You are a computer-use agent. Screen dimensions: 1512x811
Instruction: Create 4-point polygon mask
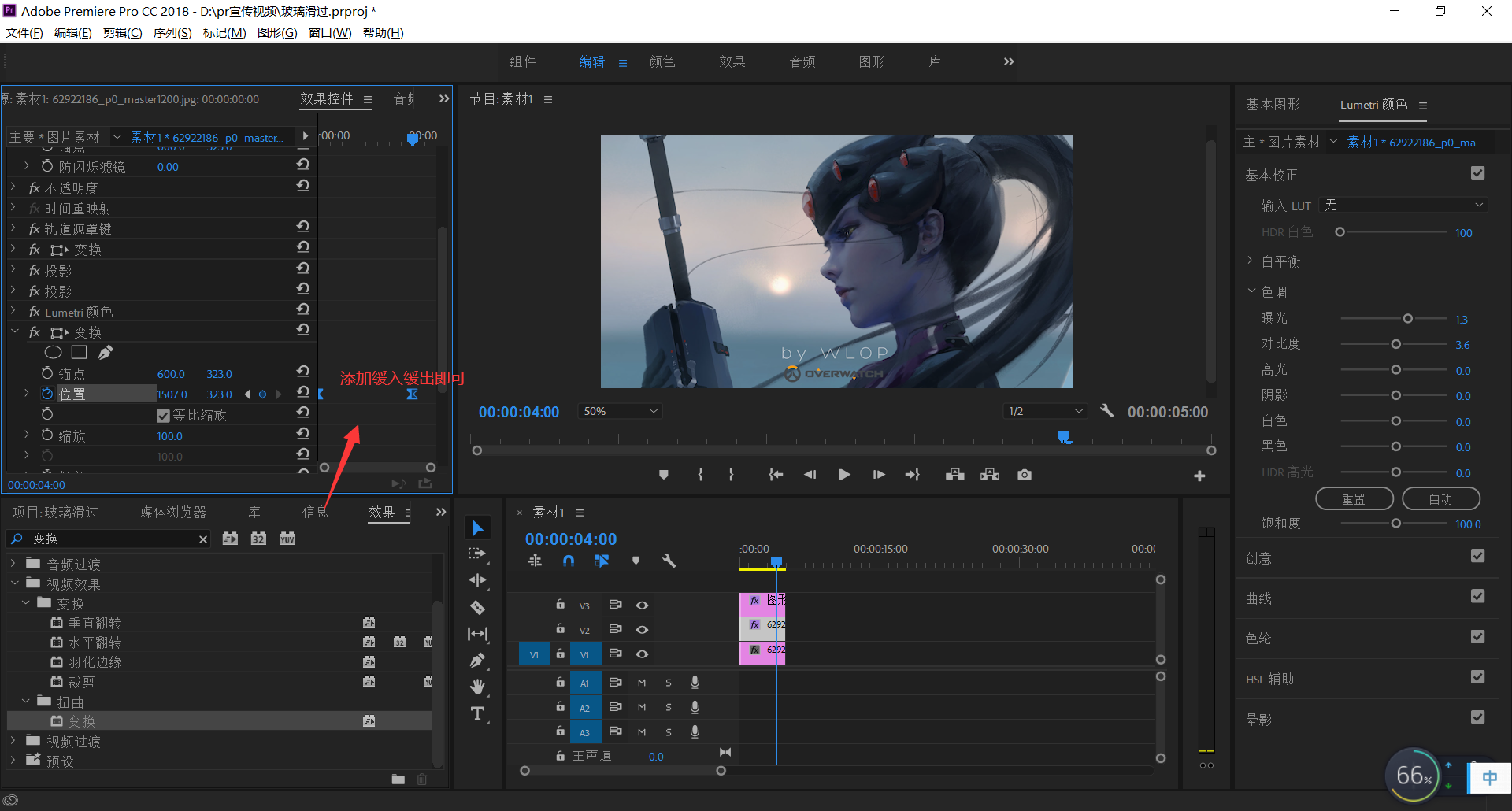[79, 352]
